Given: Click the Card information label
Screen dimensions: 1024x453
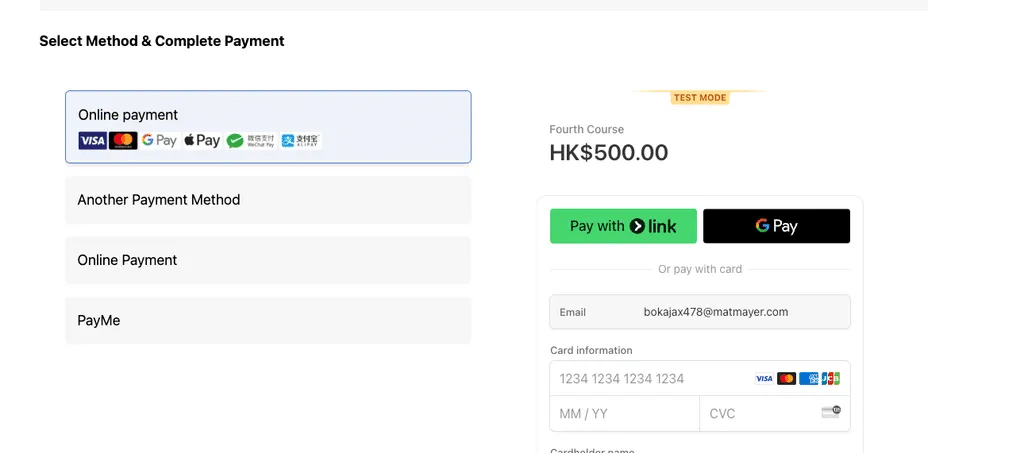Looking at the screenshot, I should tap(591, 351).
